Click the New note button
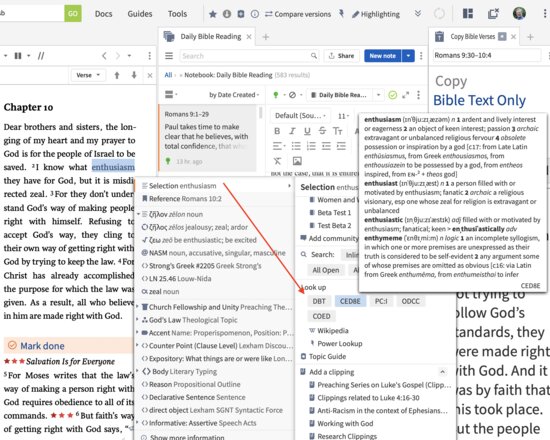 [x=382, y=56]
